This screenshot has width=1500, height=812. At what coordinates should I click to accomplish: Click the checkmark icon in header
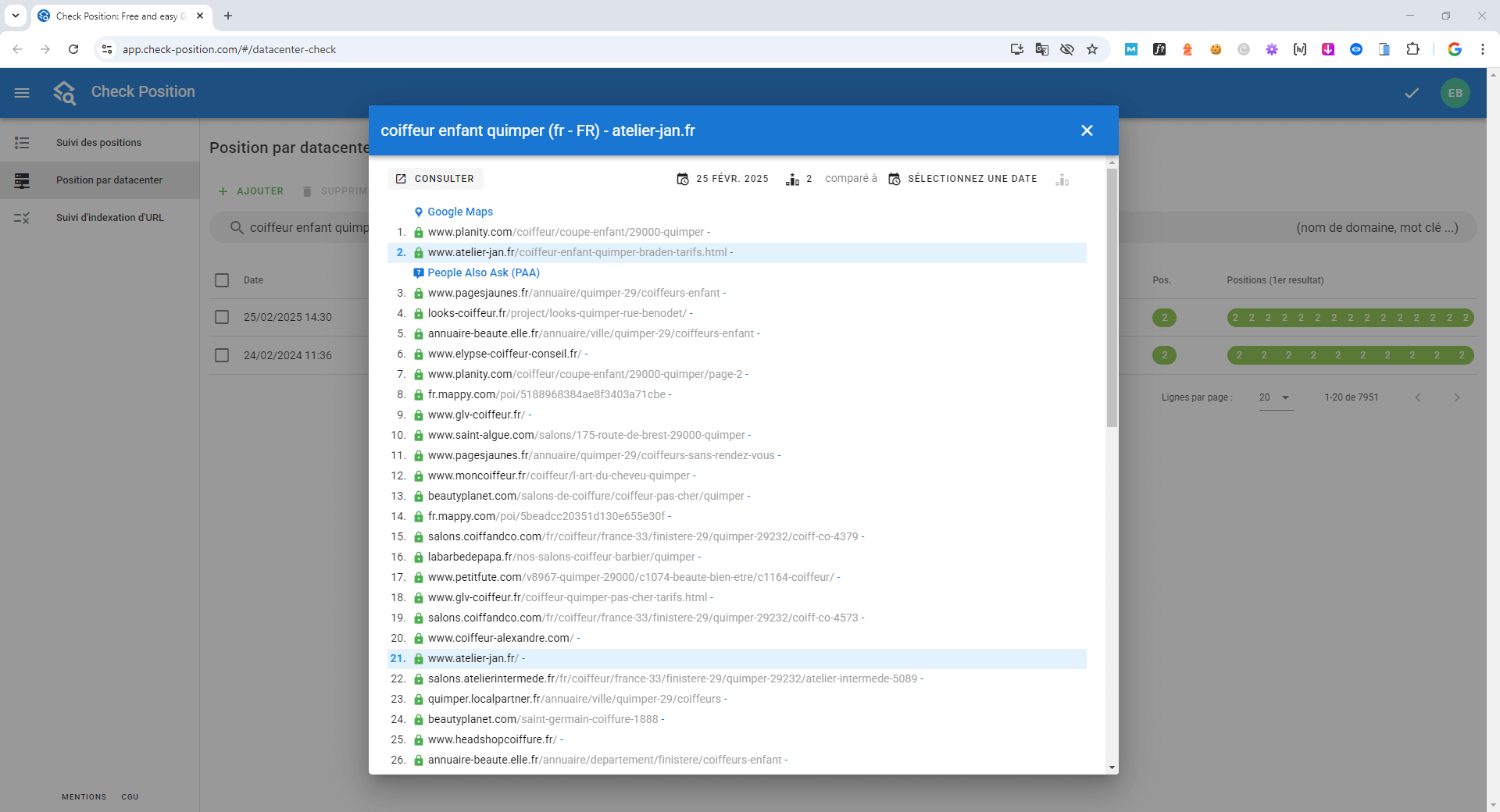(x=1412, y=93)
